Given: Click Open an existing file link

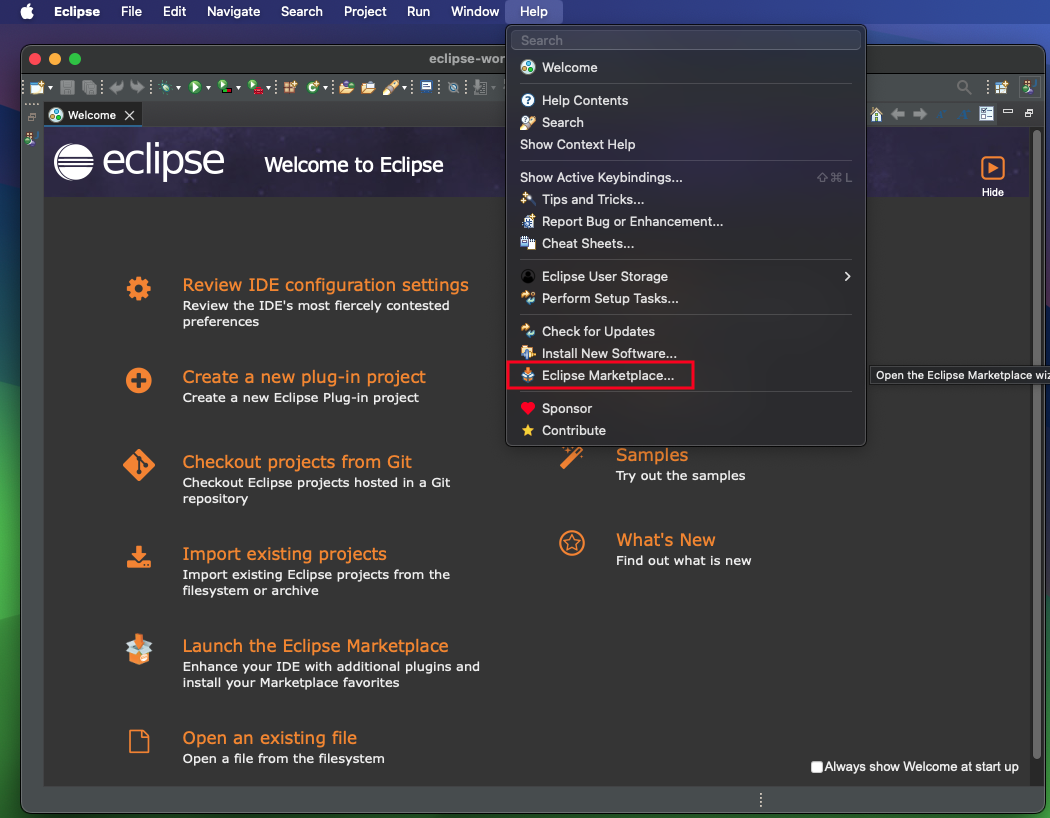Looking at the screenshot, I should [x=270, y=738].
